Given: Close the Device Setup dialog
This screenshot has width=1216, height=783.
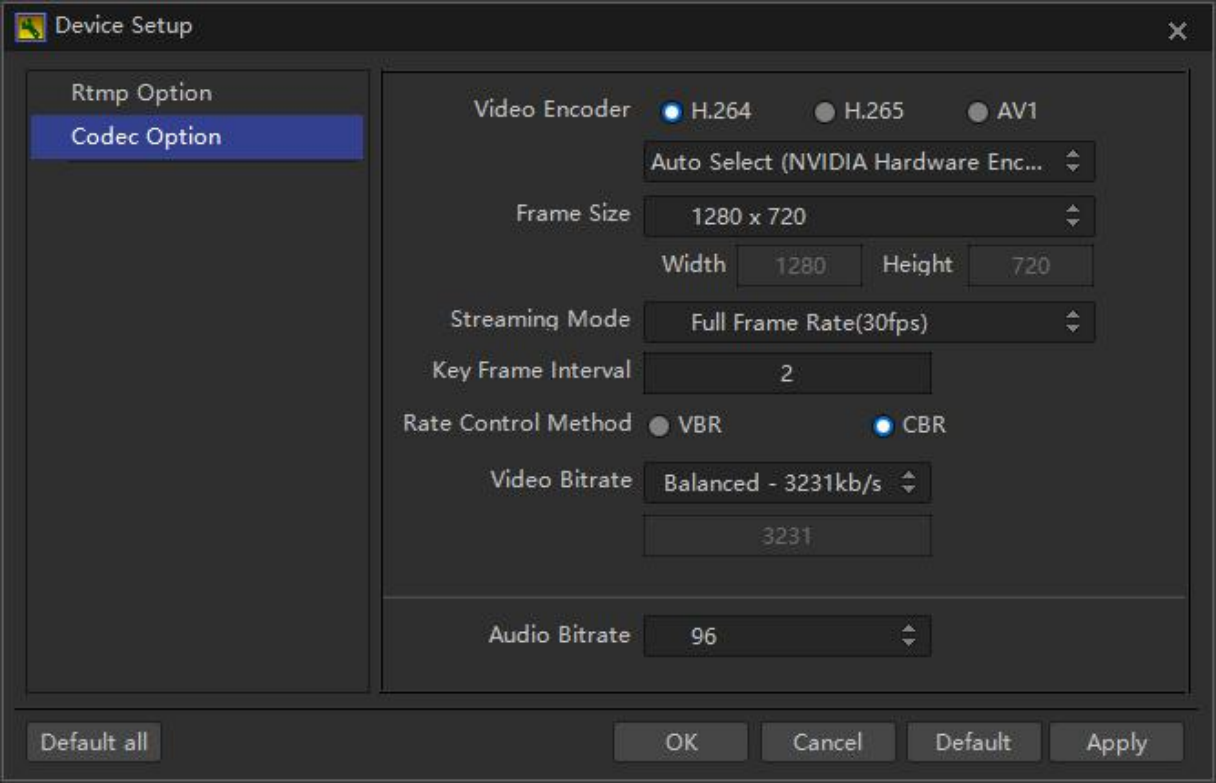Looking at the screenshot, I should (1177, 32).
